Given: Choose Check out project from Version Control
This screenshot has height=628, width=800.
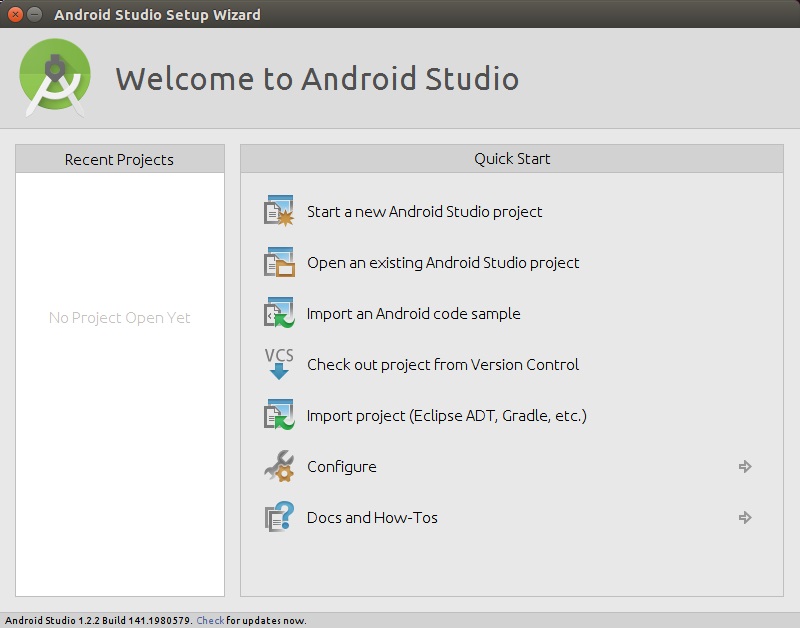Looking at the screenshot, I should (x=443, y=364).
